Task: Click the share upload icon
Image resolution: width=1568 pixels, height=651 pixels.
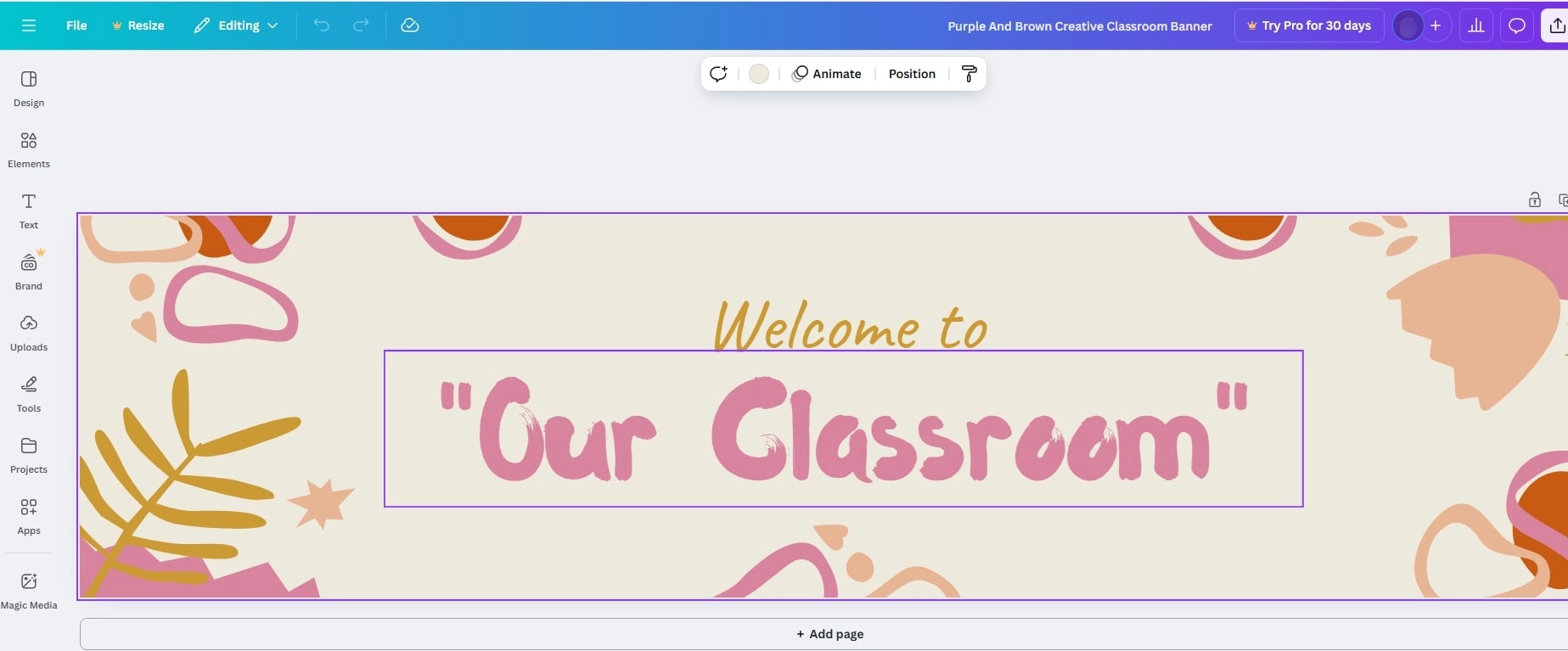Action: [x=1556, y=25]
